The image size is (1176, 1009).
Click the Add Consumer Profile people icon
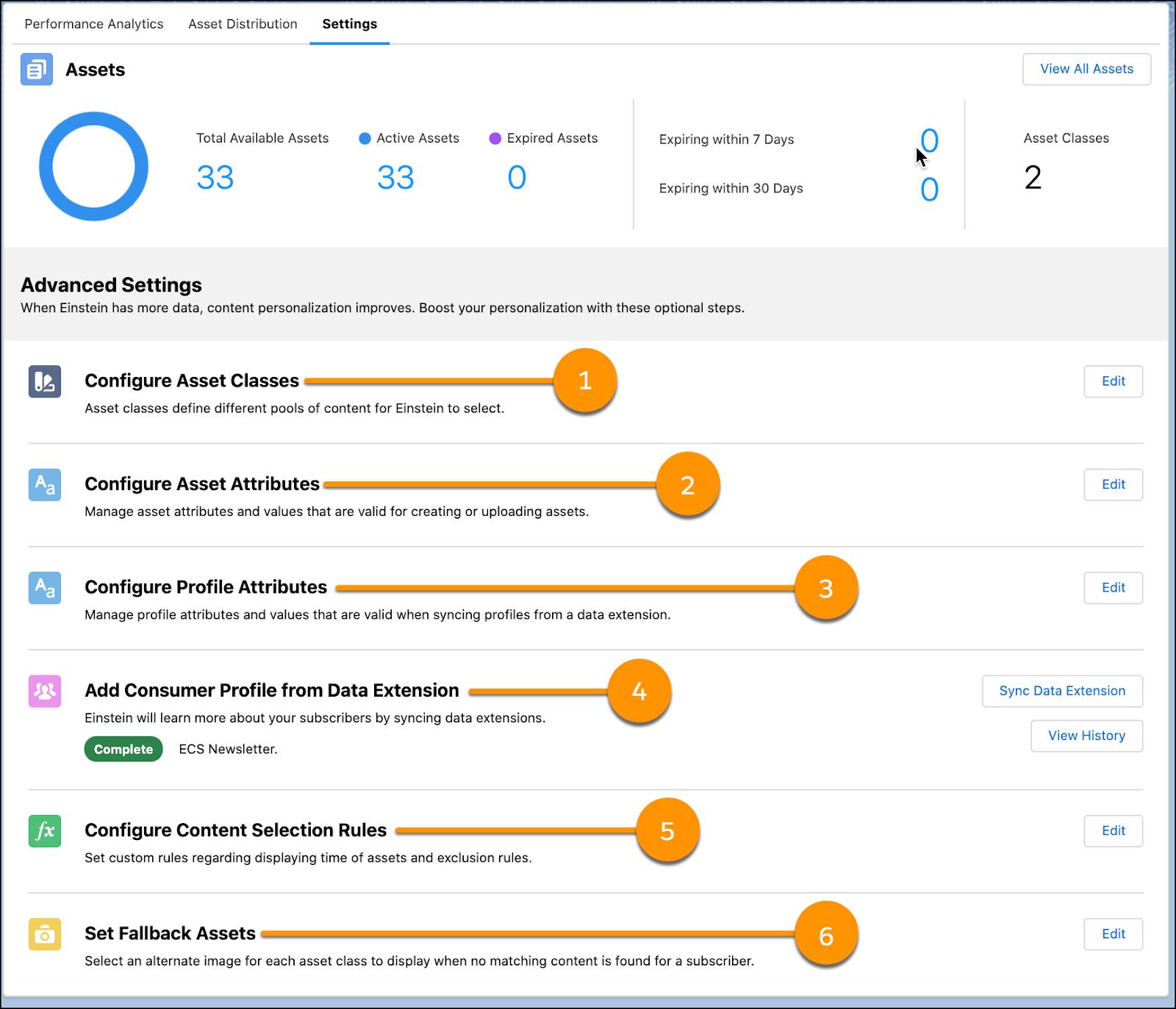pos(45,692)
